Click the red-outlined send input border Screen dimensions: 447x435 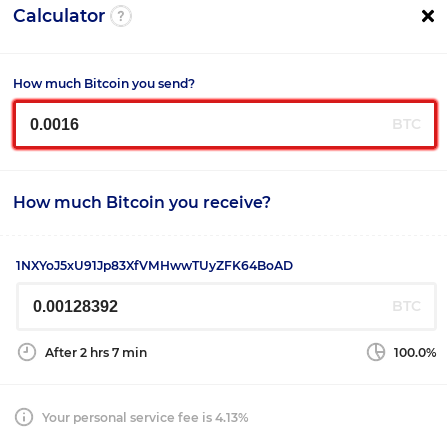pyautogui.click(x=225, y=101)
